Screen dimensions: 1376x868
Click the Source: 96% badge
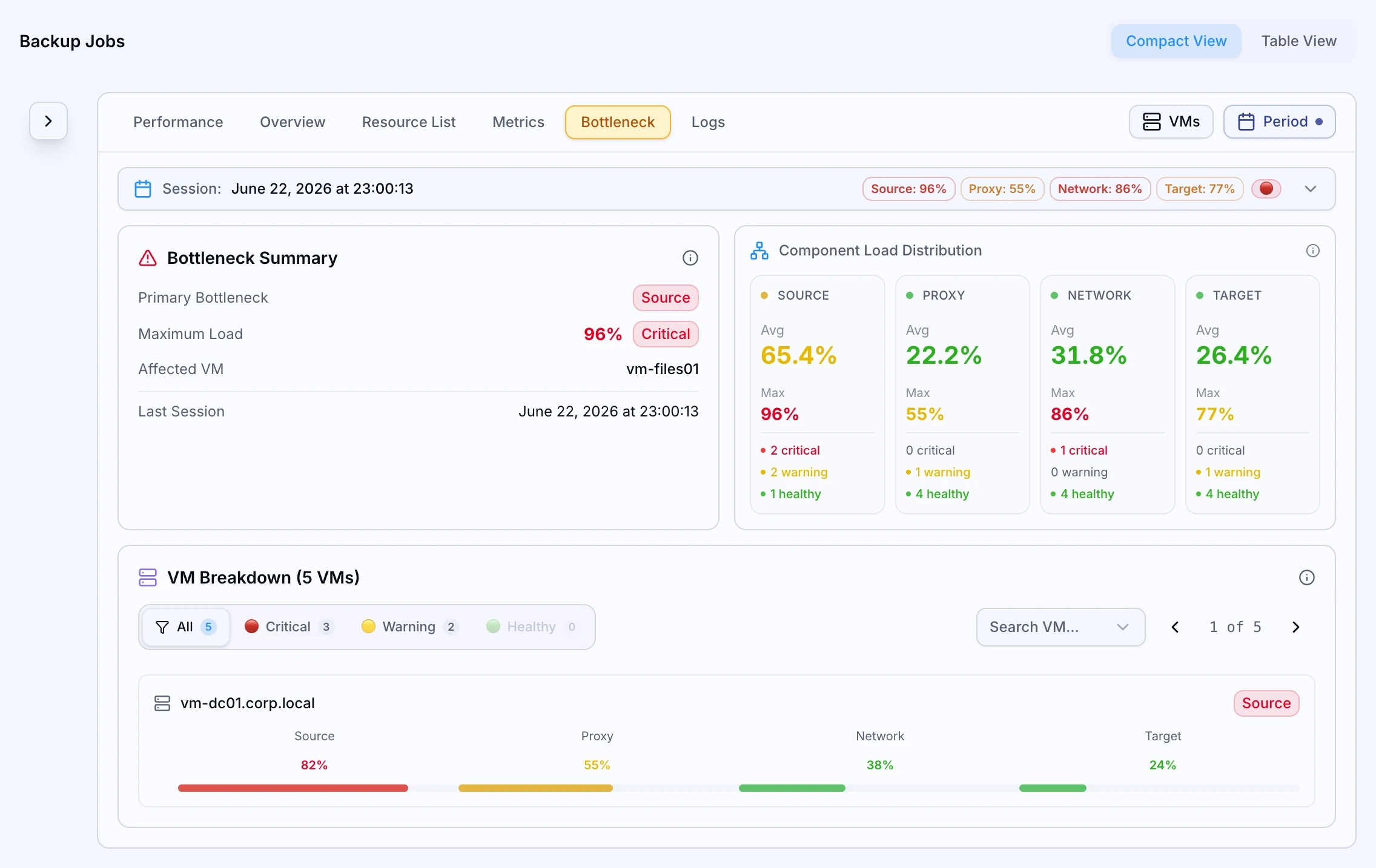pos(908,189)
